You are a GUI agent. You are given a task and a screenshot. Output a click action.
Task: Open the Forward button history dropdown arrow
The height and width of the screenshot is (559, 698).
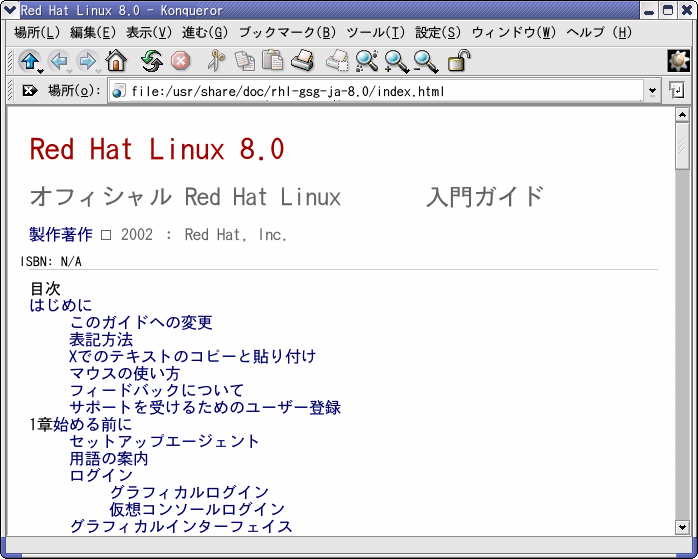[98, 72]
